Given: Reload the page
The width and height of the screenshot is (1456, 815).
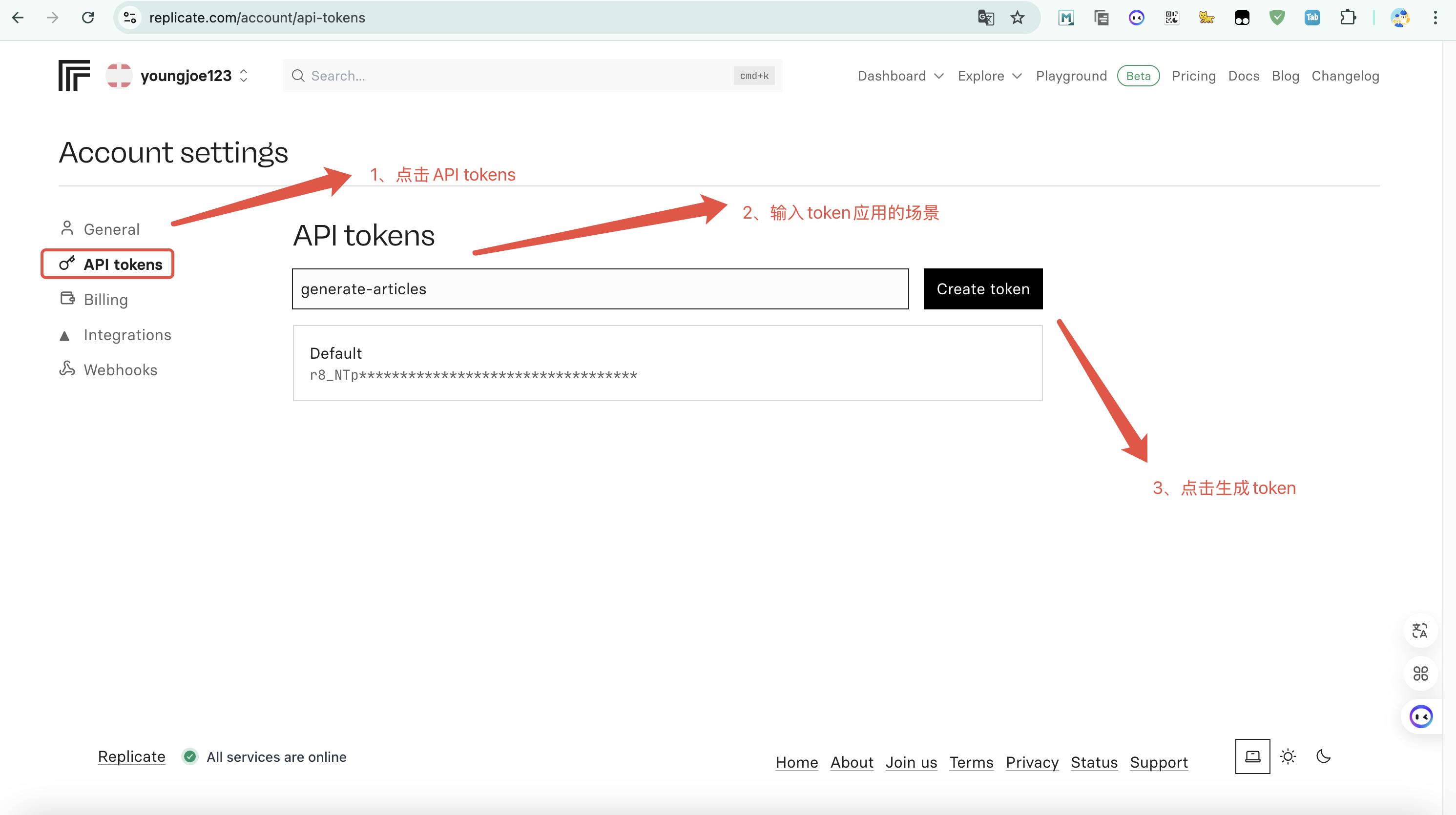Looking at the screenshot, I should point(87,18).
